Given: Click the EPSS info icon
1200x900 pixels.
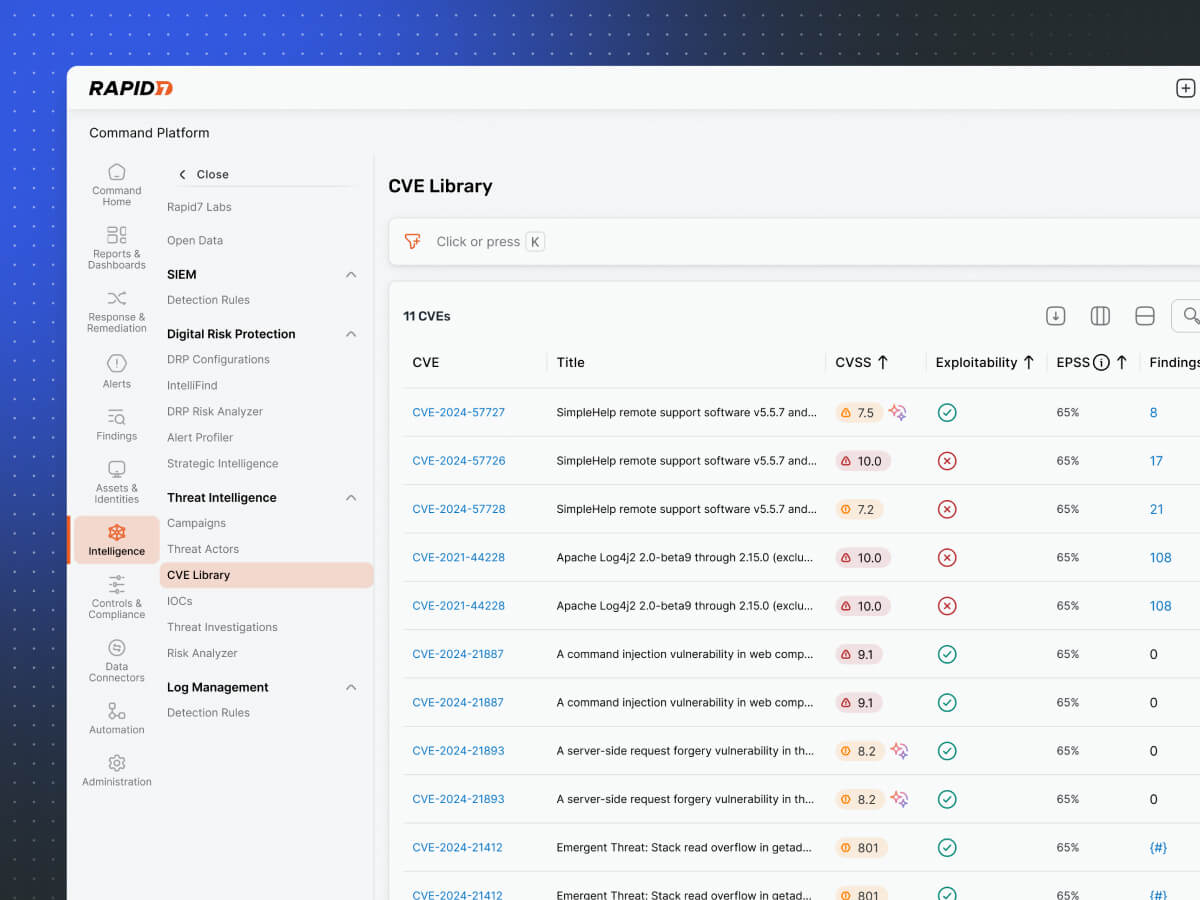Looking at the screenshot, I should click(x=1101, y=363).
